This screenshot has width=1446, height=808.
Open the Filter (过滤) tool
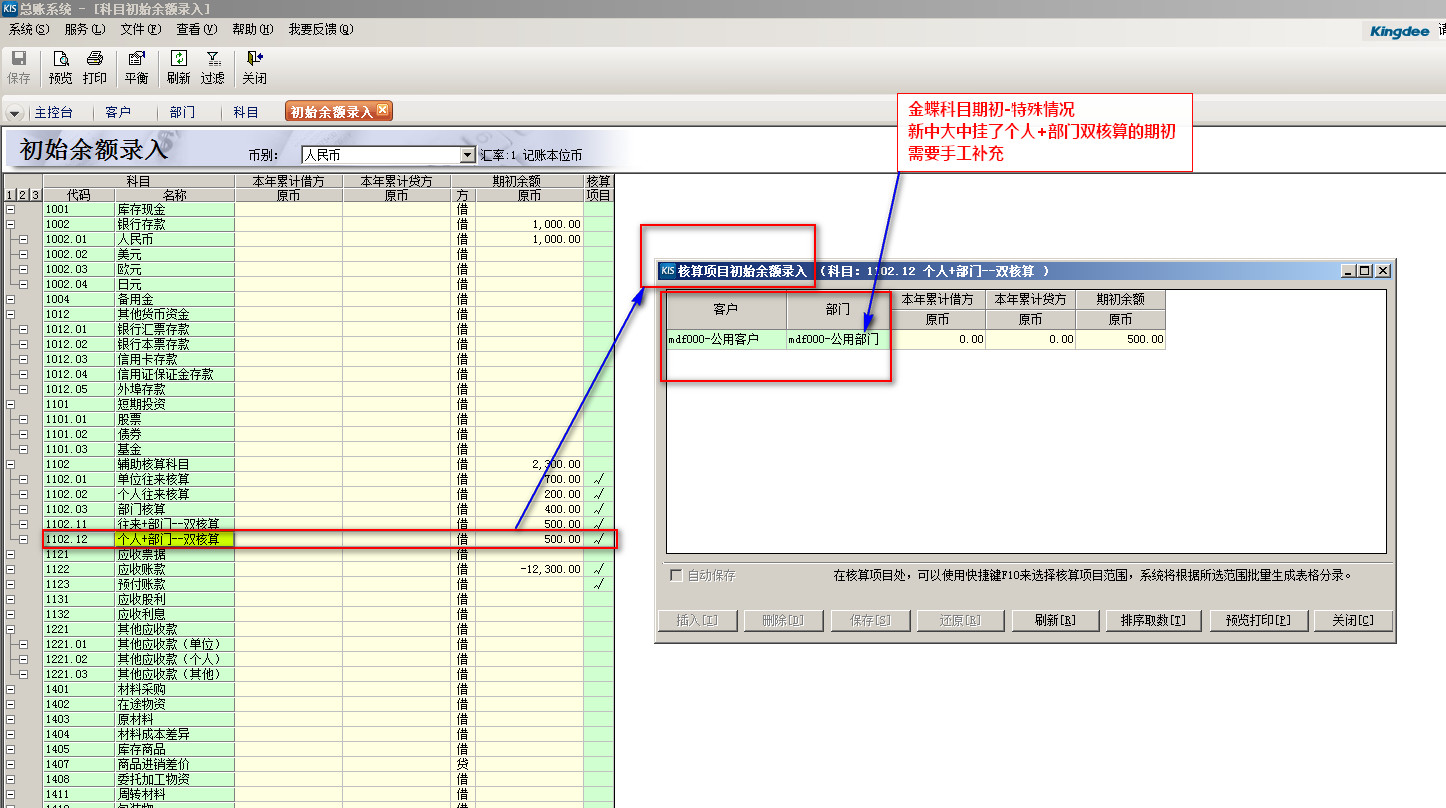pos(212,67)
